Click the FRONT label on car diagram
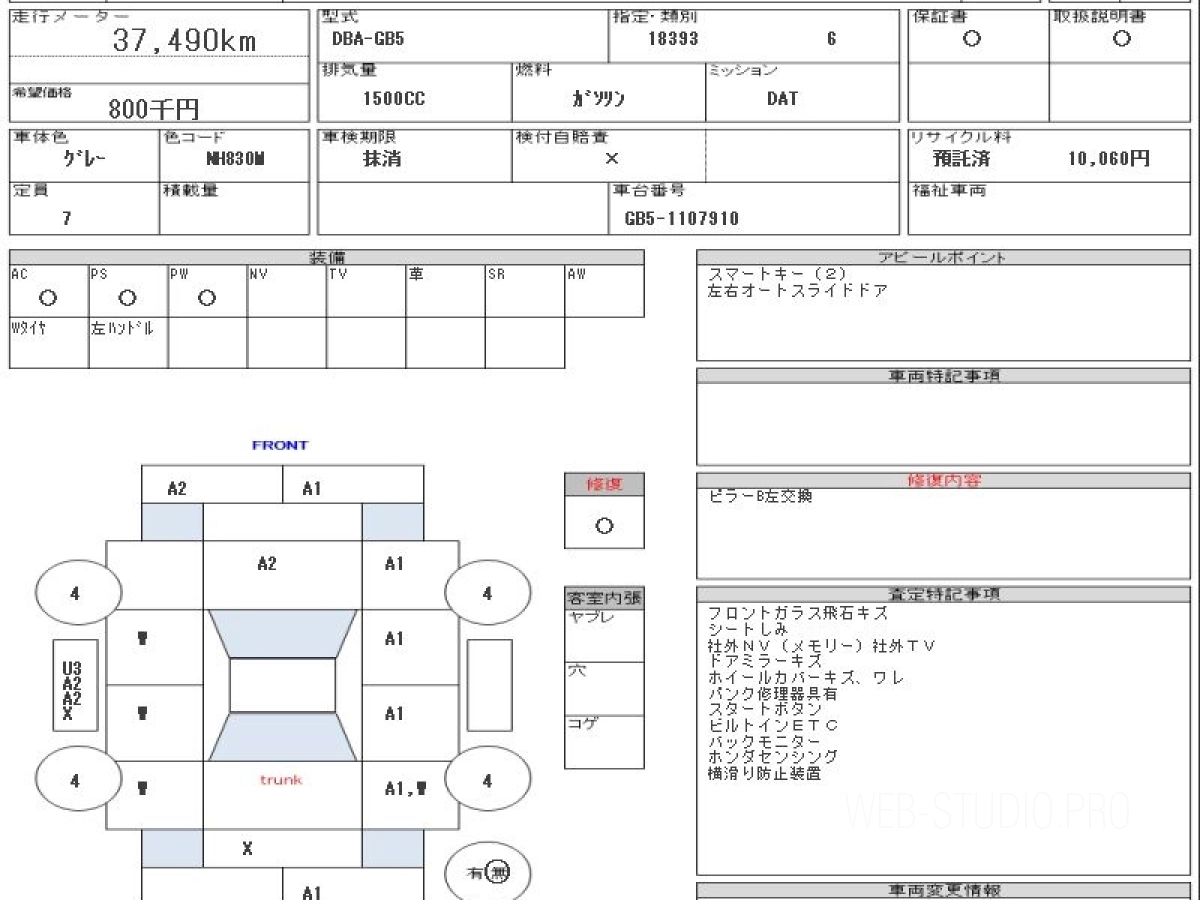This screenshot has height=900, width=1200. click(x=280, y=445)
